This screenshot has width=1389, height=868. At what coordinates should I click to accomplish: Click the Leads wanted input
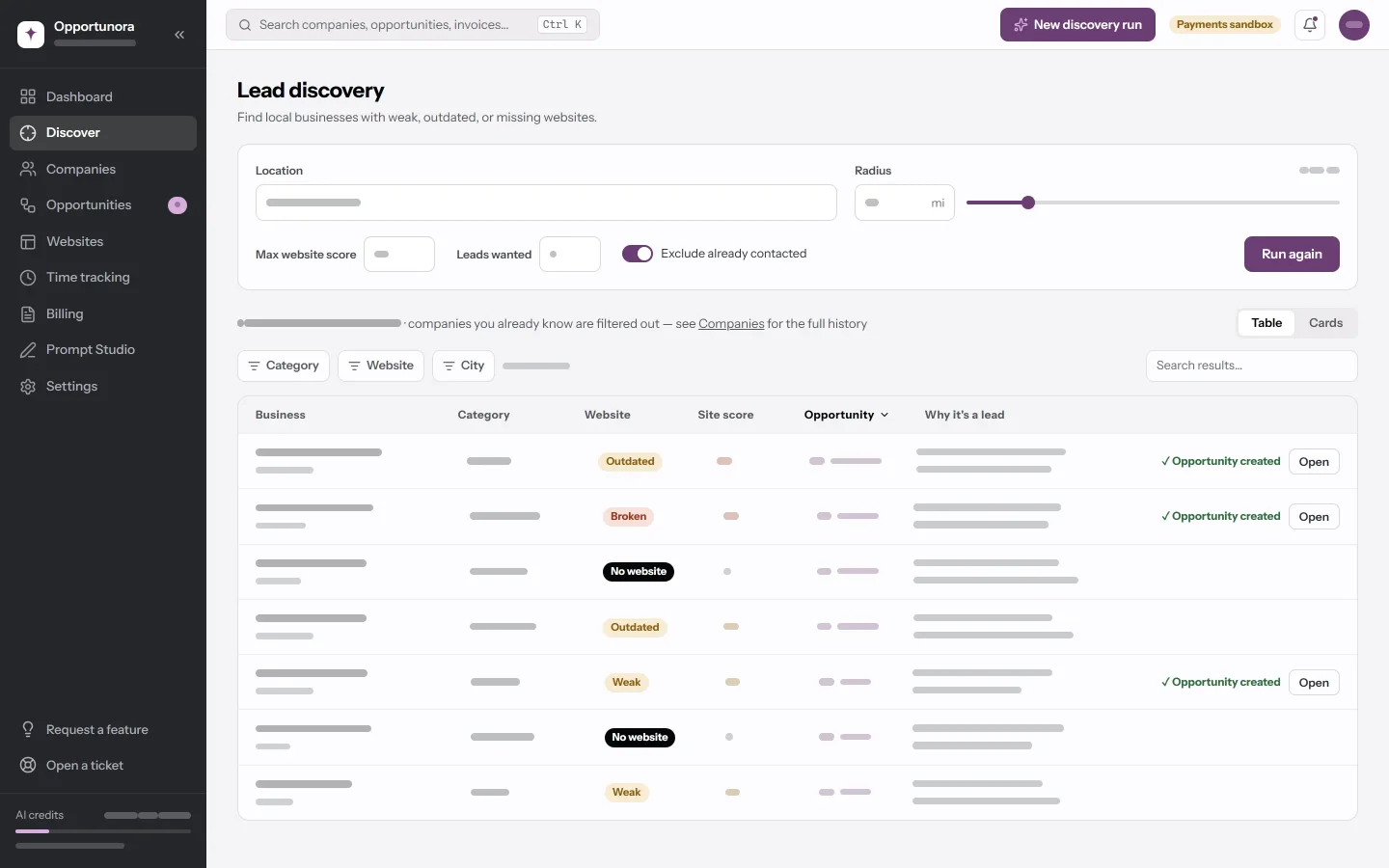coord(570,255)
